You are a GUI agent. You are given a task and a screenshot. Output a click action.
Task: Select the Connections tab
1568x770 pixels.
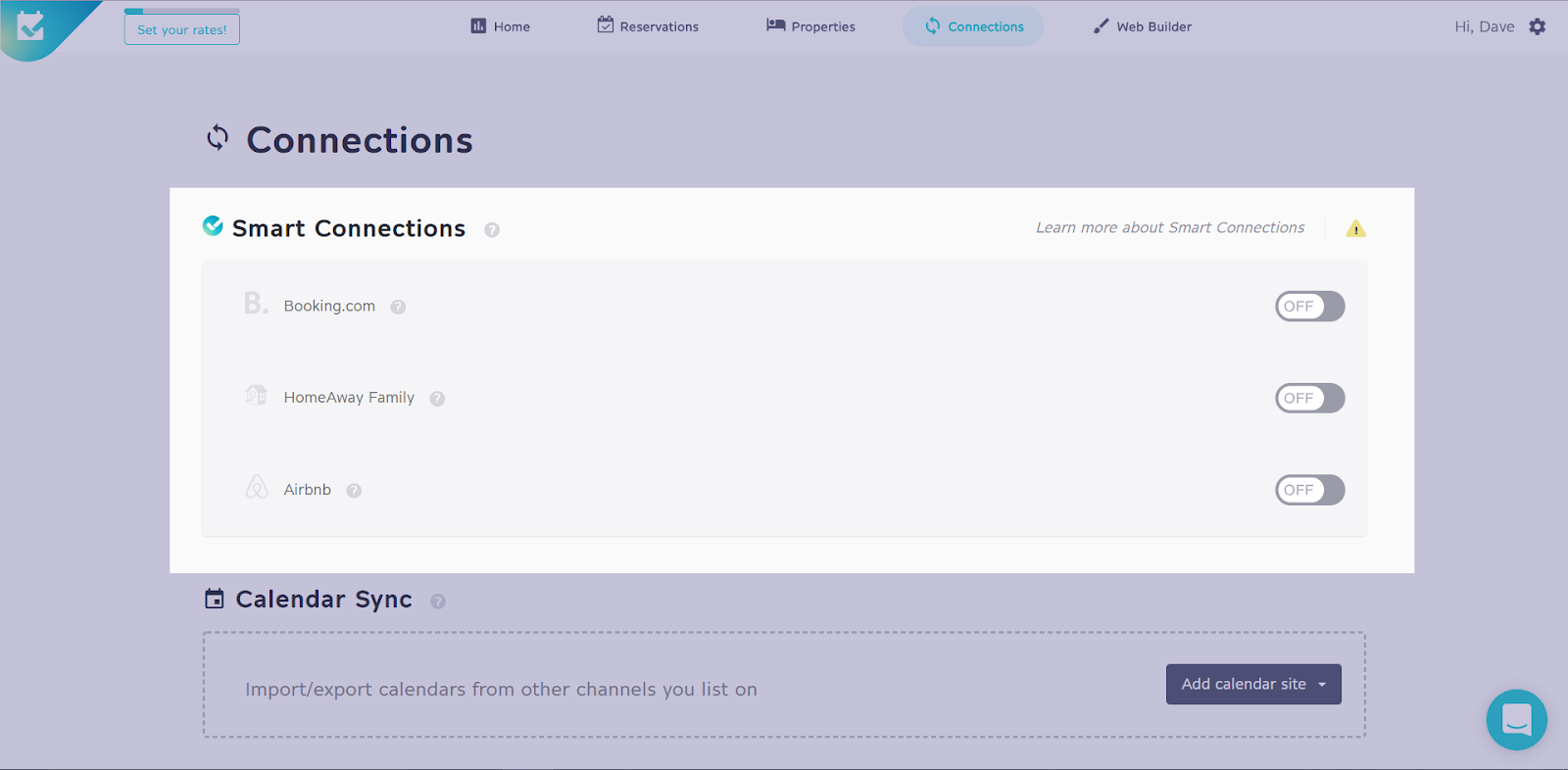[x=973, y=26]
